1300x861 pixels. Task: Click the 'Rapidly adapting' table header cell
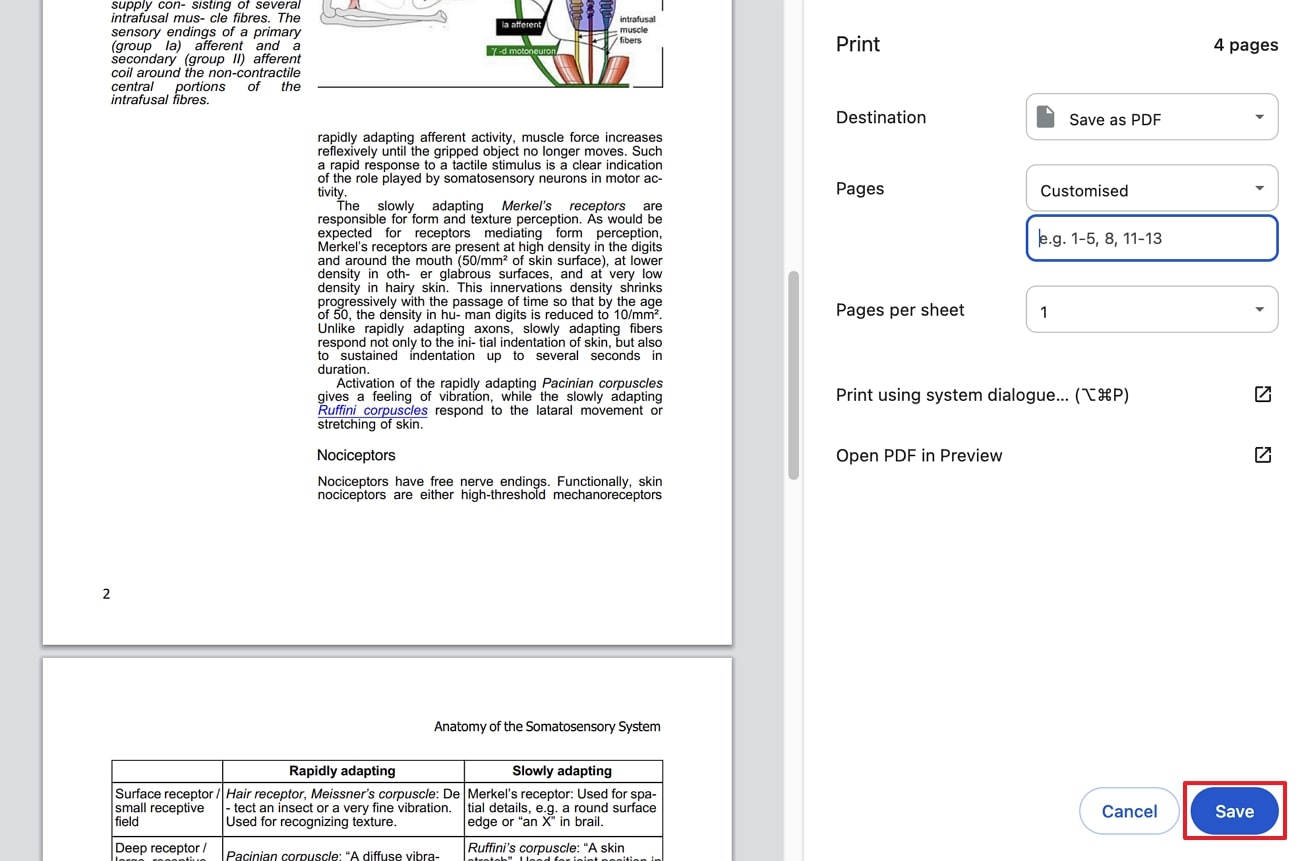pos(343,771)
